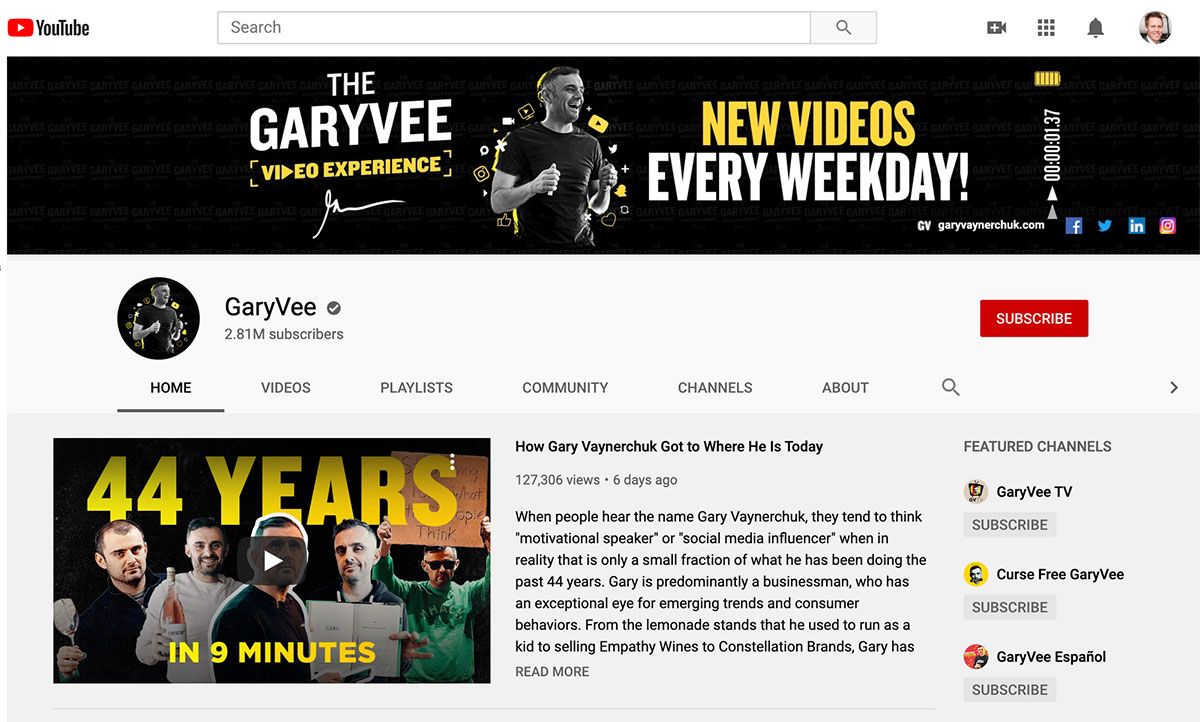
Task: Switch to the VIDEOS tab
Action: click(x=286, y=387)
